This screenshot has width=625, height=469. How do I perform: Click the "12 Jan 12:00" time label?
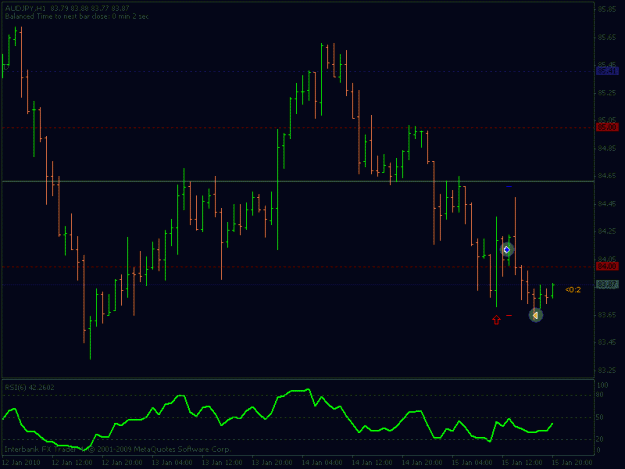coord(72,462)
